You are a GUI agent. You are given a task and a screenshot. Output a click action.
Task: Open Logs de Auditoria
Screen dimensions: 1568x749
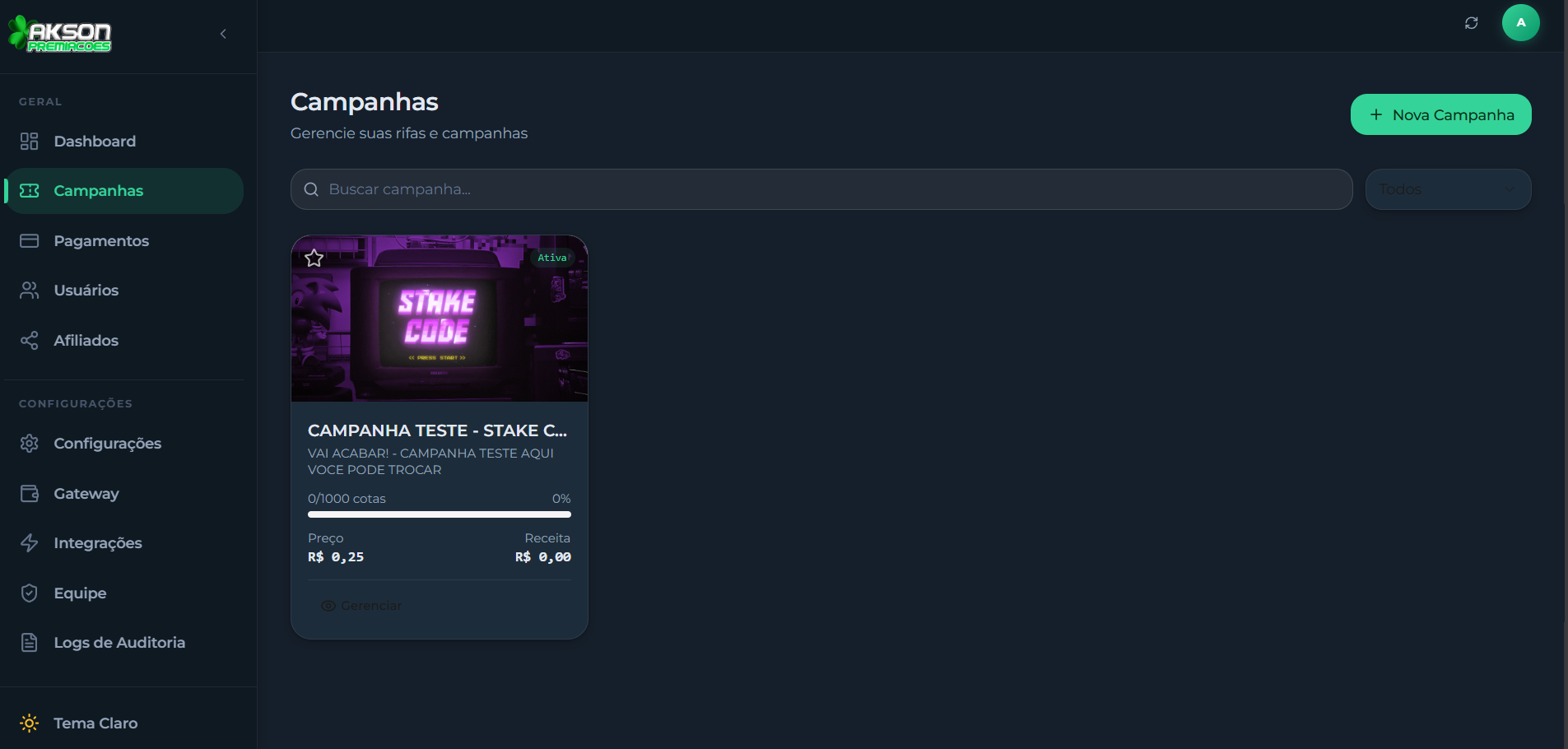pos(123,643)
